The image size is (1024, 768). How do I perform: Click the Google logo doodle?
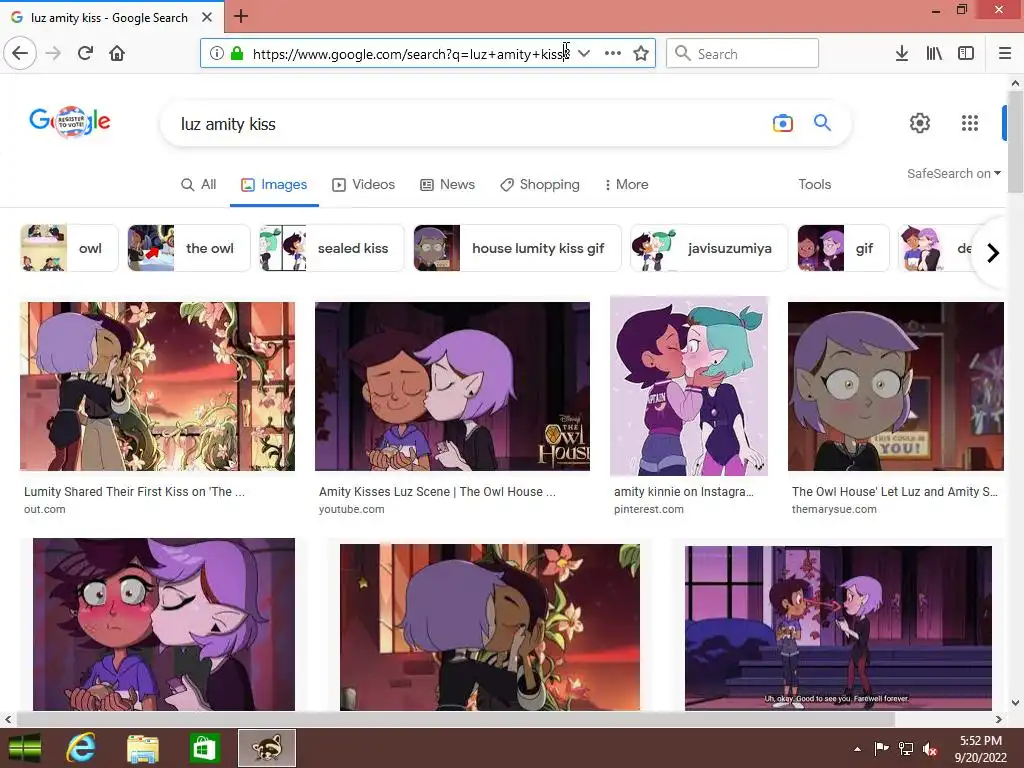click(70, 121)
